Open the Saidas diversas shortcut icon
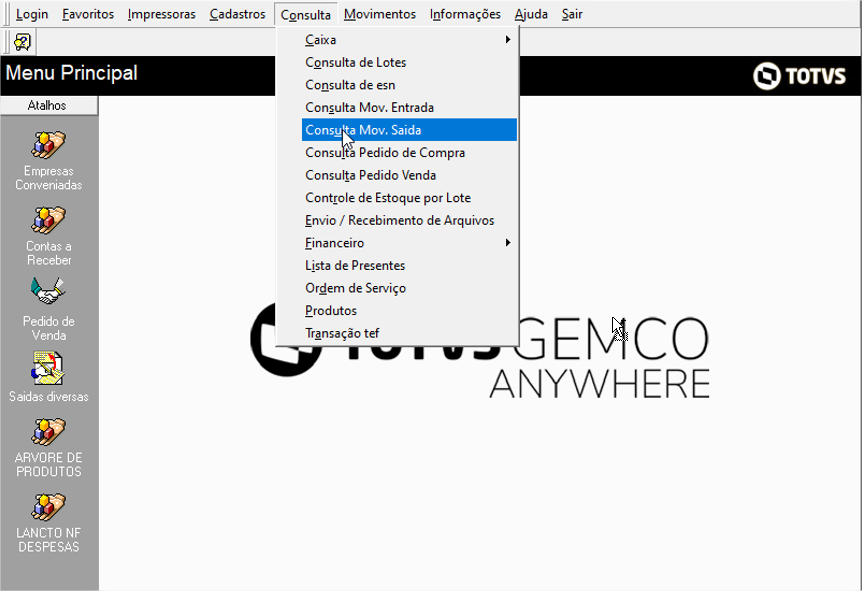 click(x=48, y=368)
